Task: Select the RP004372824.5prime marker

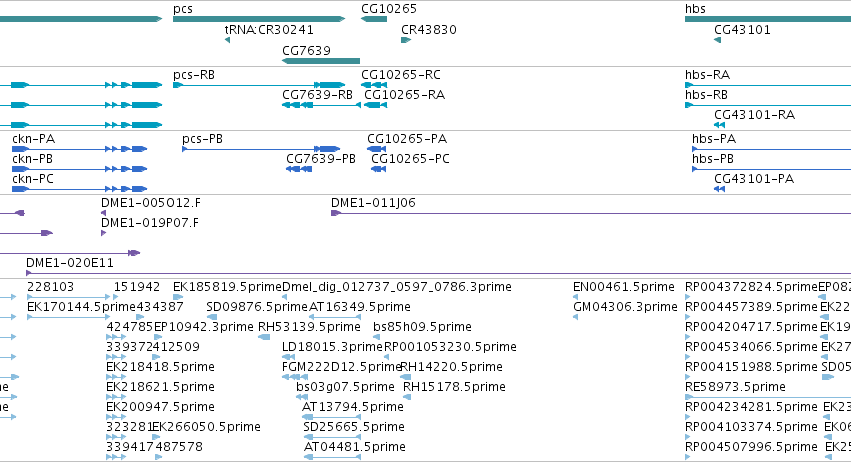Action: [x=688, y=297]
